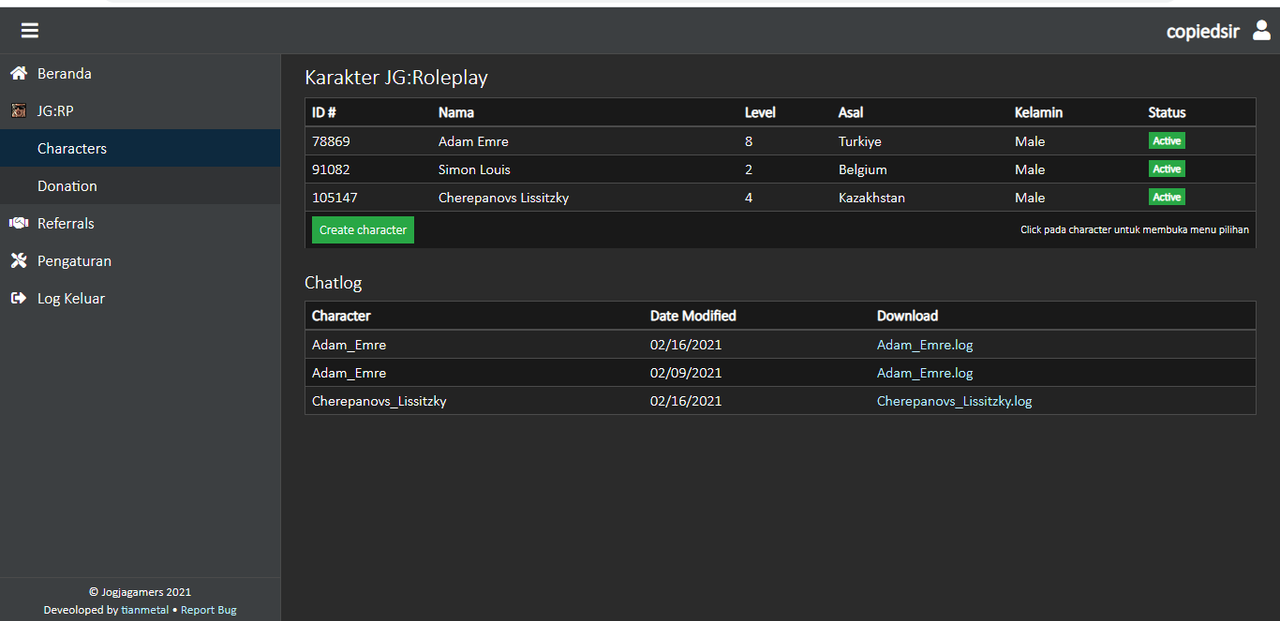This screenshot has width=1280, height=621.
Task: Click the Asal column header
Action: pyautogui.click(x=851, y=113)
